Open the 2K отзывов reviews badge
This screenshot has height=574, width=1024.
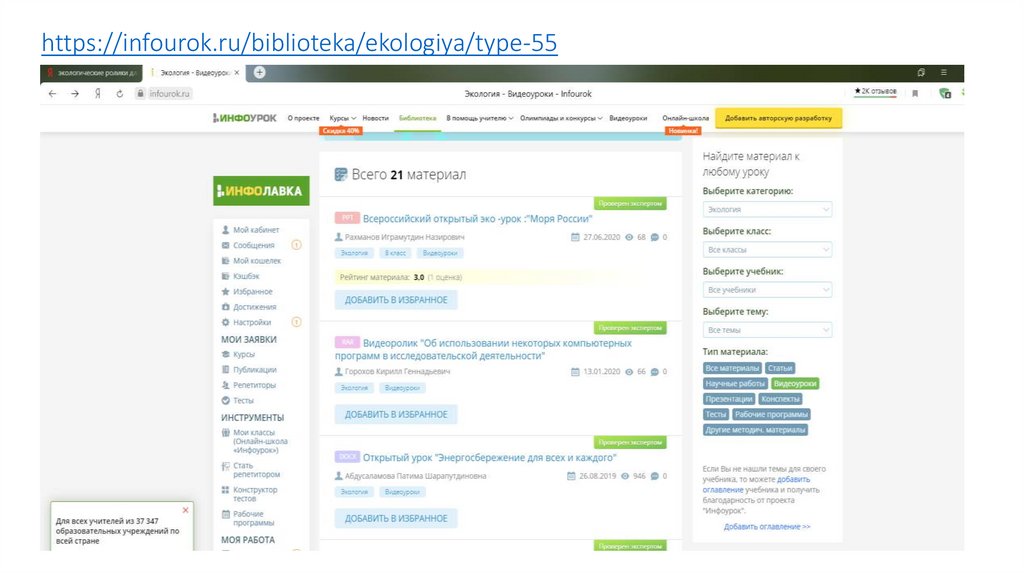[x=875, y=91]
